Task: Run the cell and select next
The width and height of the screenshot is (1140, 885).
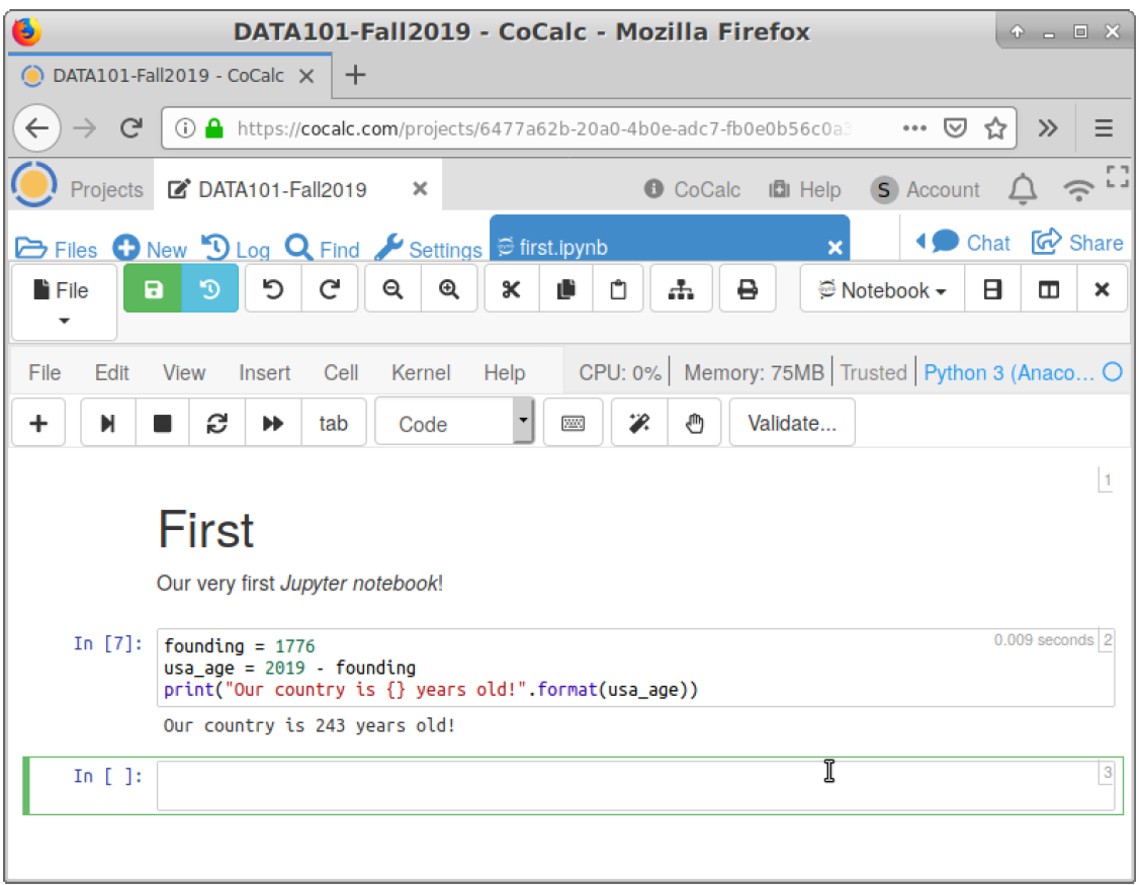Action: click(108, 423)
